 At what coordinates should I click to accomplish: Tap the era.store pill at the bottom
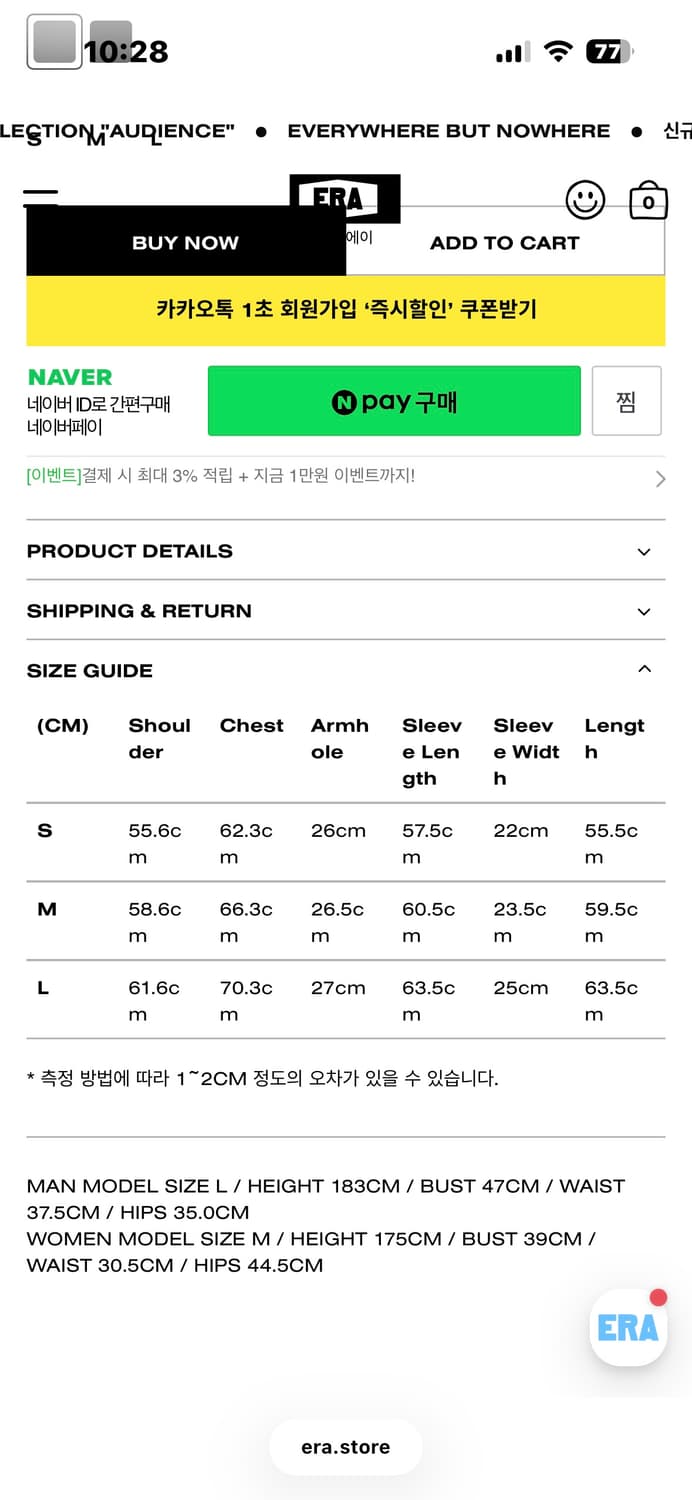click(x=345, y=1446)
